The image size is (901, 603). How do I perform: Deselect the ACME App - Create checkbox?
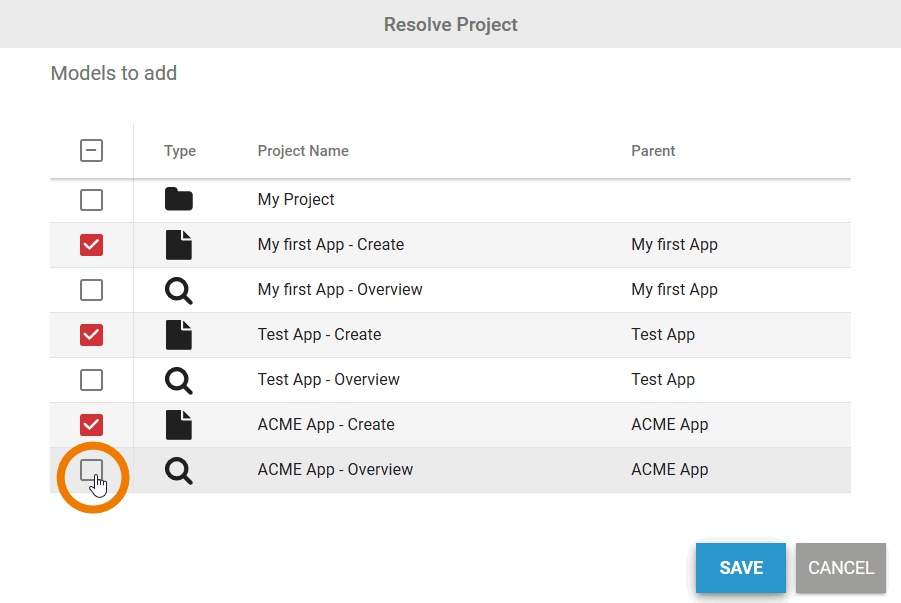pos(91,425)
